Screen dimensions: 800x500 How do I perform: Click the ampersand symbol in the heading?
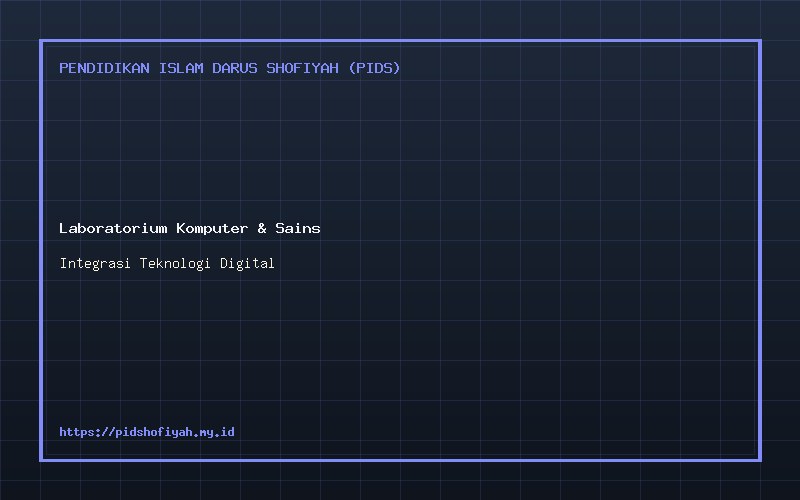pyautogui.click(x=262, y=228)
